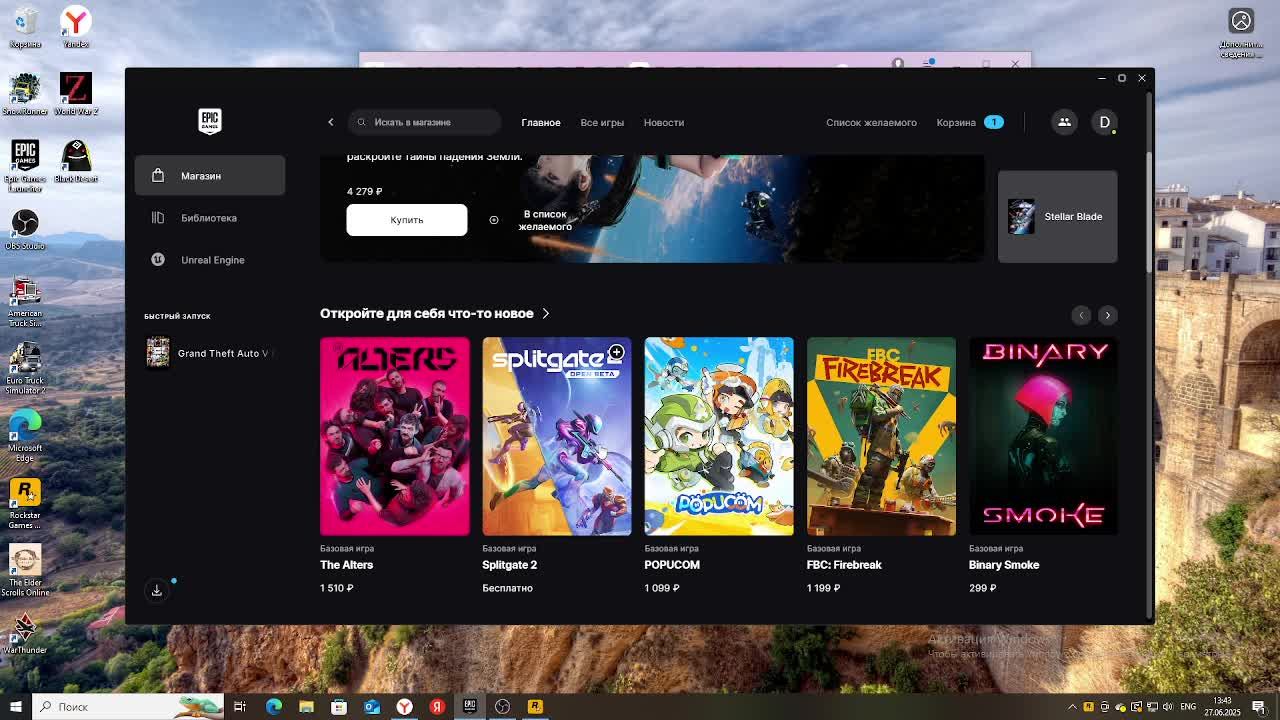Go back using the back arrow
The width and height of the screenshot is (1280, 720).
pyautogui.click(x=331, y=122)
